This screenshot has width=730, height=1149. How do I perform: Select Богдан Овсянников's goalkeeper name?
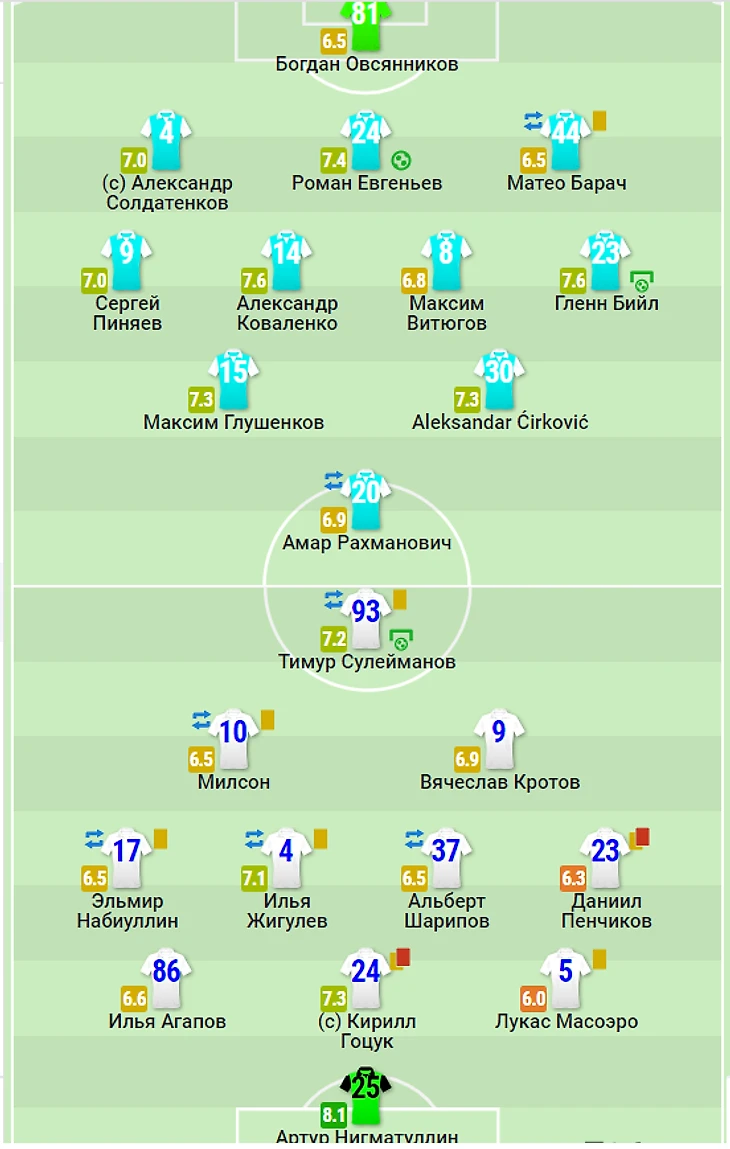(367, 64)
